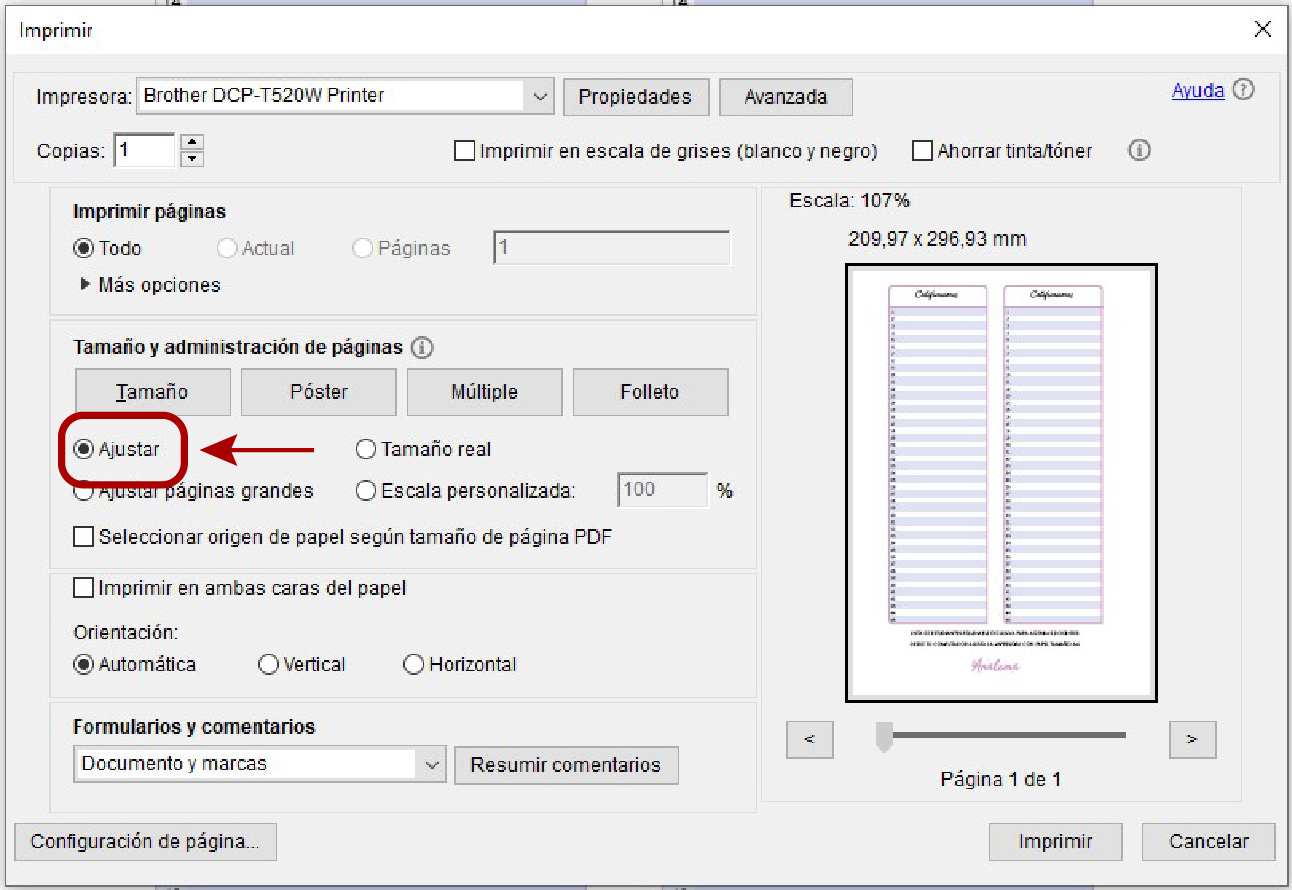
Task: Toggle Ahorrar tinta/tóner checkbox
Action: (922, 151)
